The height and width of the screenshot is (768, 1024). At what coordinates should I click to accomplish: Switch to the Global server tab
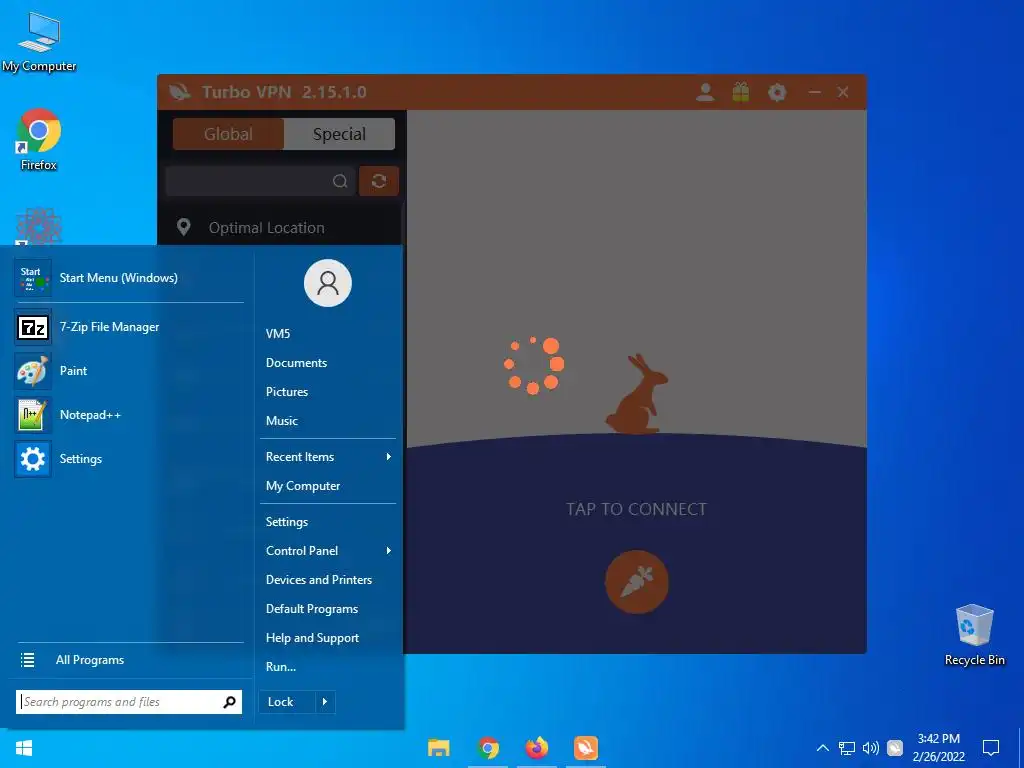coord(228,134)
